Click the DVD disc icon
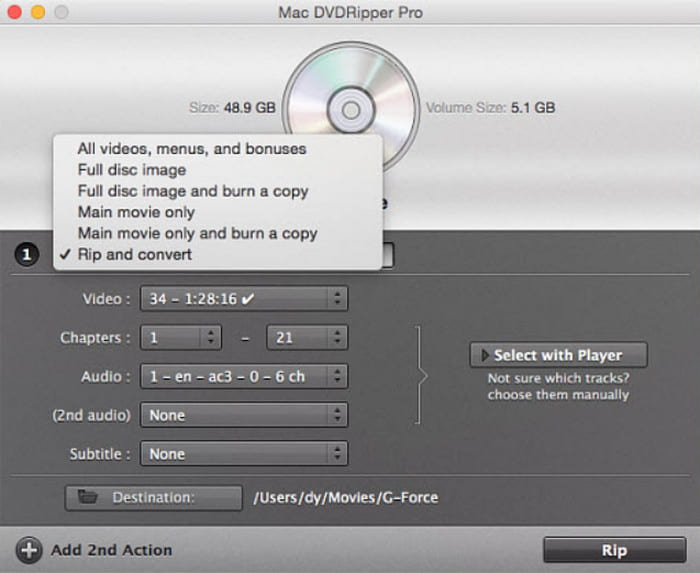 point(351,107)
